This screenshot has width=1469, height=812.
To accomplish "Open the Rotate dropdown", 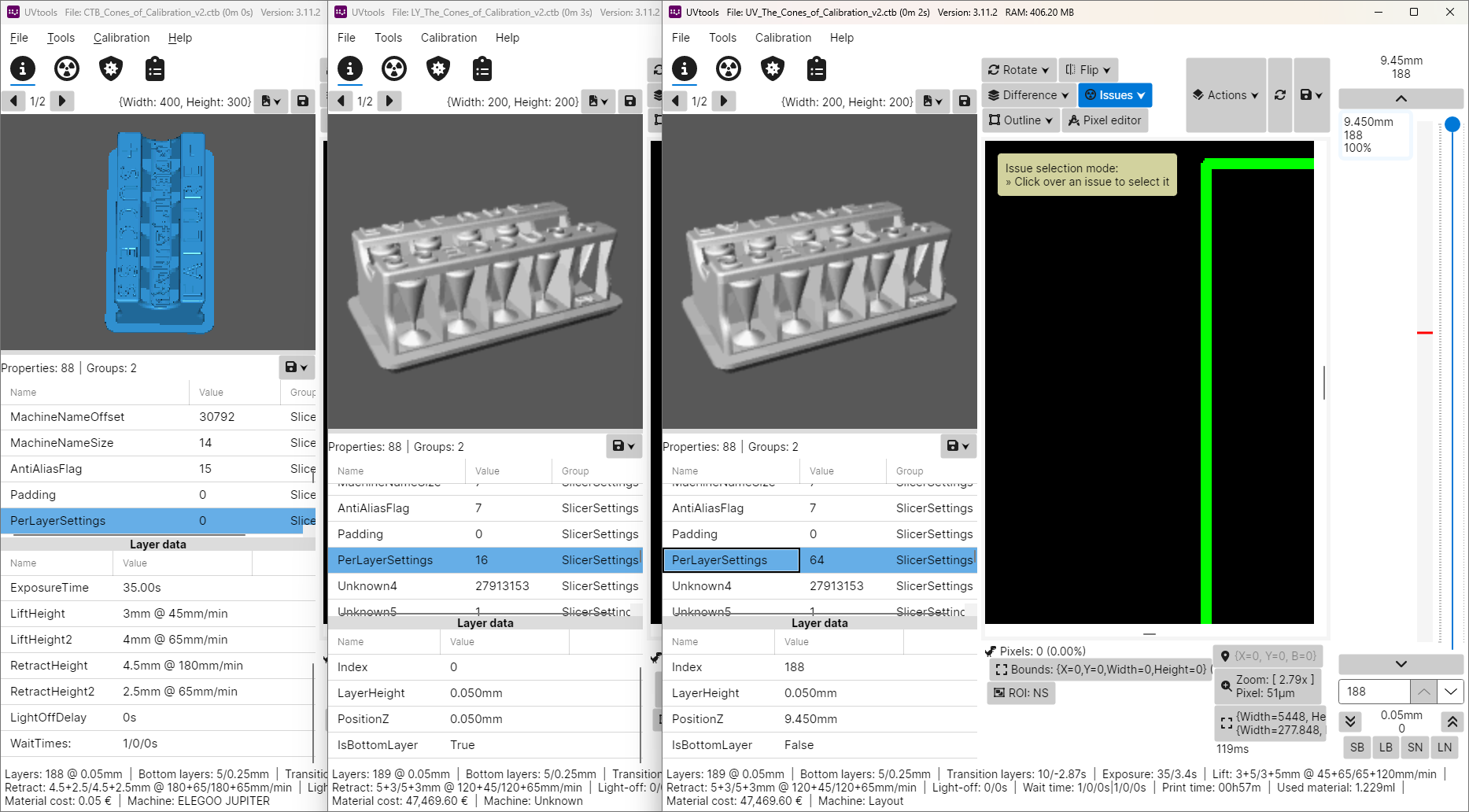I will (1018, 69).
